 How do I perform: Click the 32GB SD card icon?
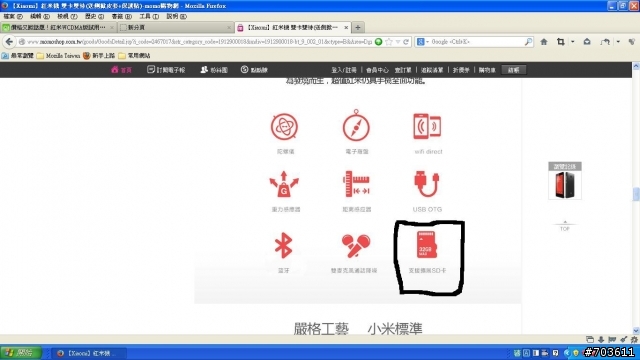427,244
